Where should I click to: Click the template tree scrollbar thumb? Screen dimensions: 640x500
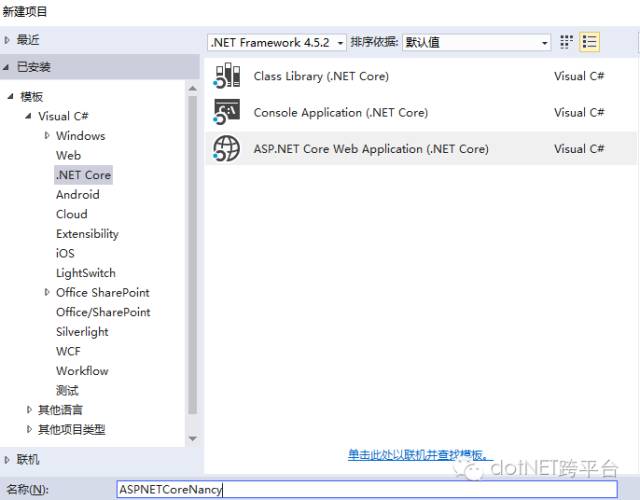[x=193, y=255]
